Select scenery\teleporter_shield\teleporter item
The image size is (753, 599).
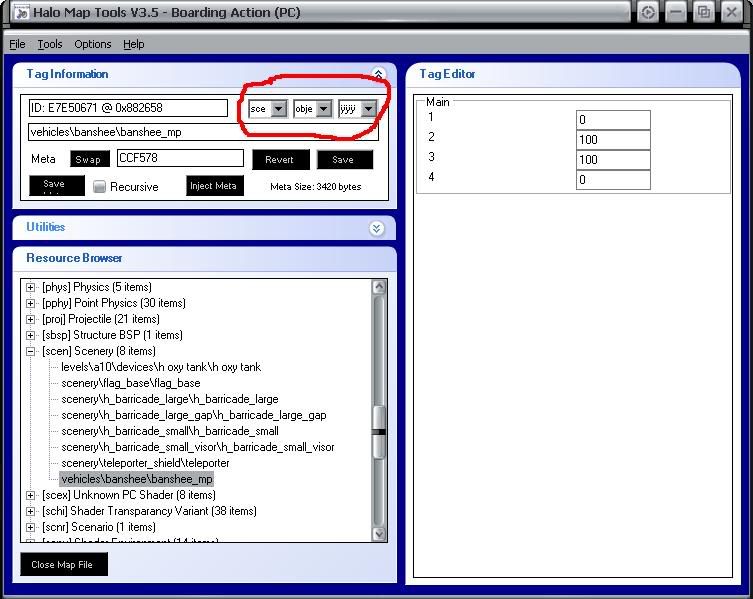[x=145, y=463]
